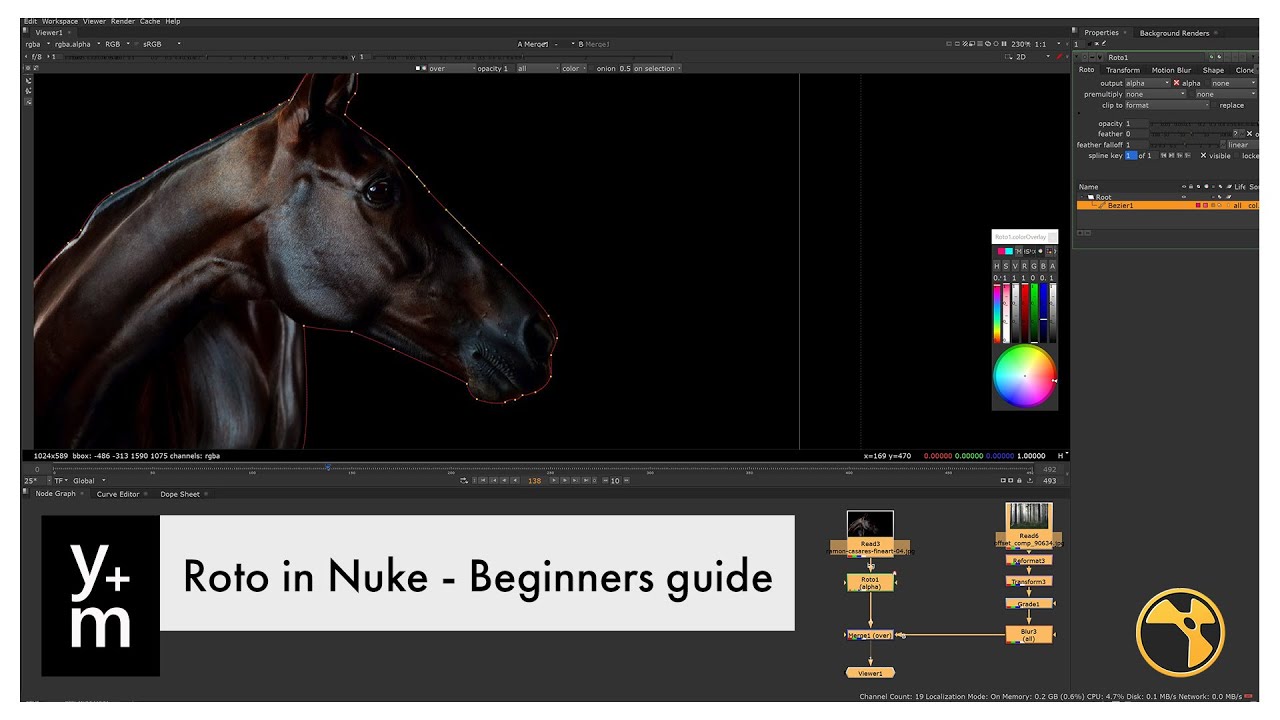Open the Transform tab in Roto1
Image resolution: width=1280 pixels, height=720 pixels.
[1122, 70]
